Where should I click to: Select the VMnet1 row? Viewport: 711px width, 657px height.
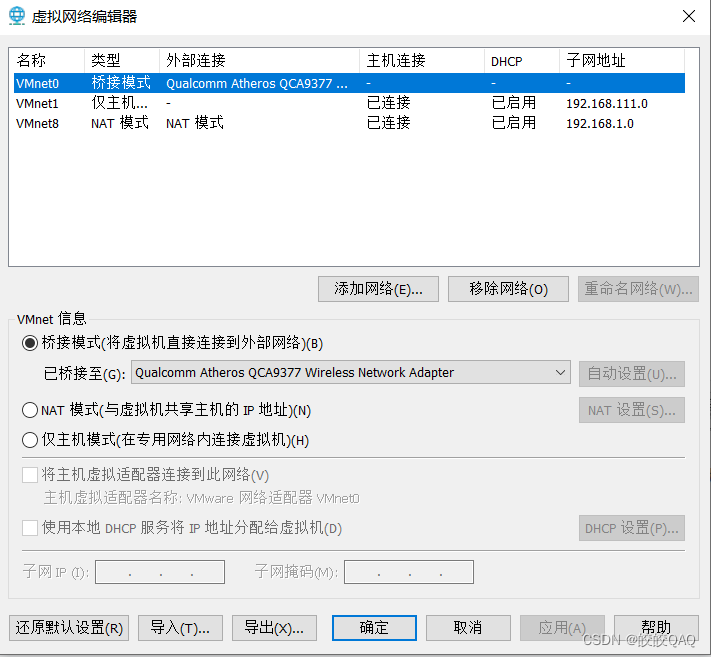pyautogui.click(x=349, y=103)
